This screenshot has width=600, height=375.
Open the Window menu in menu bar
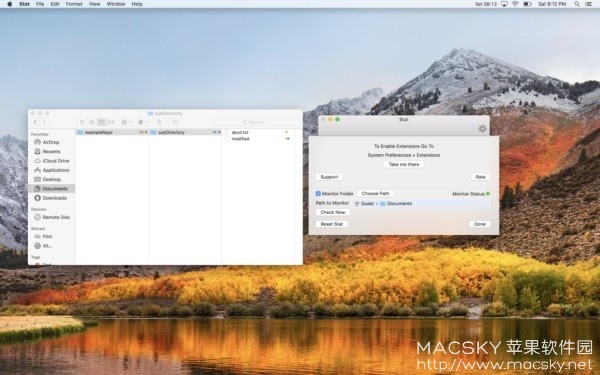click(x=116, y=4)
